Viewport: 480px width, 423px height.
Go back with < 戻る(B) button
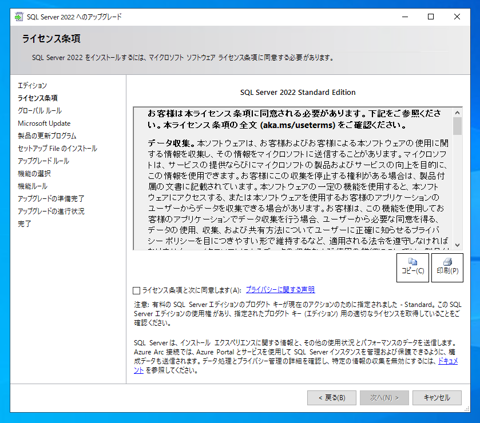pyautogui.click(x=332, y=398)
